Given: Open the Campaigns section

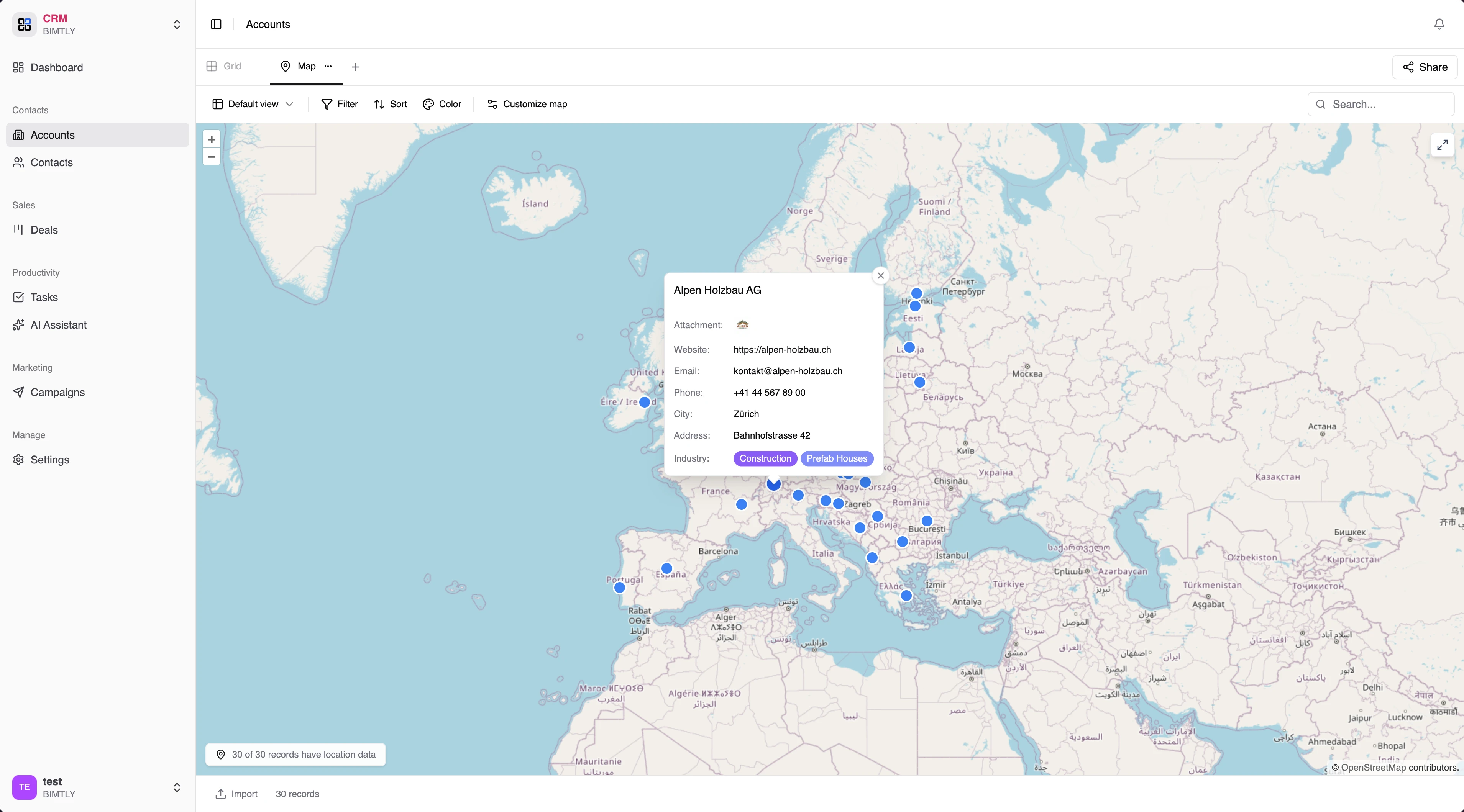Looking at the screenshot, I should pos(57,392).
